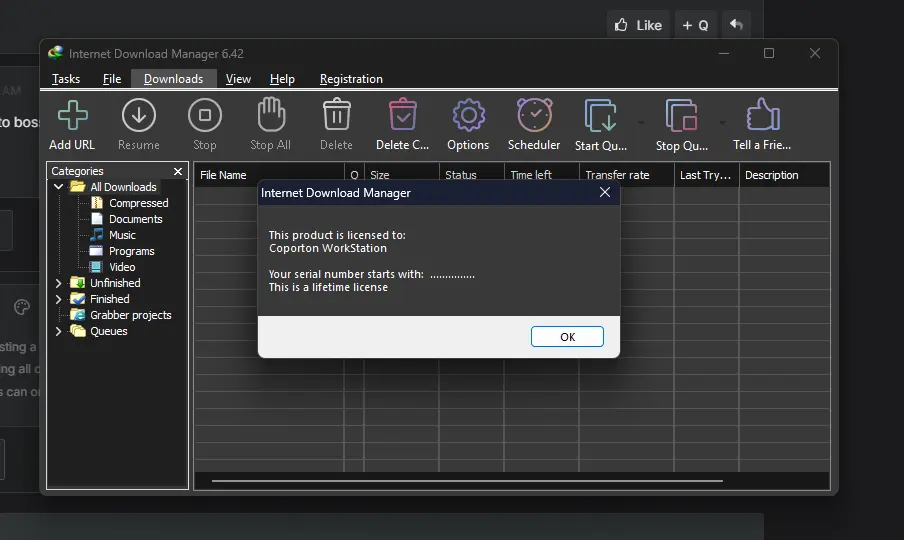The width and height of the screenshot is (904, 540).
Task: Click OK in the license dialog
Action: [567, 337]
